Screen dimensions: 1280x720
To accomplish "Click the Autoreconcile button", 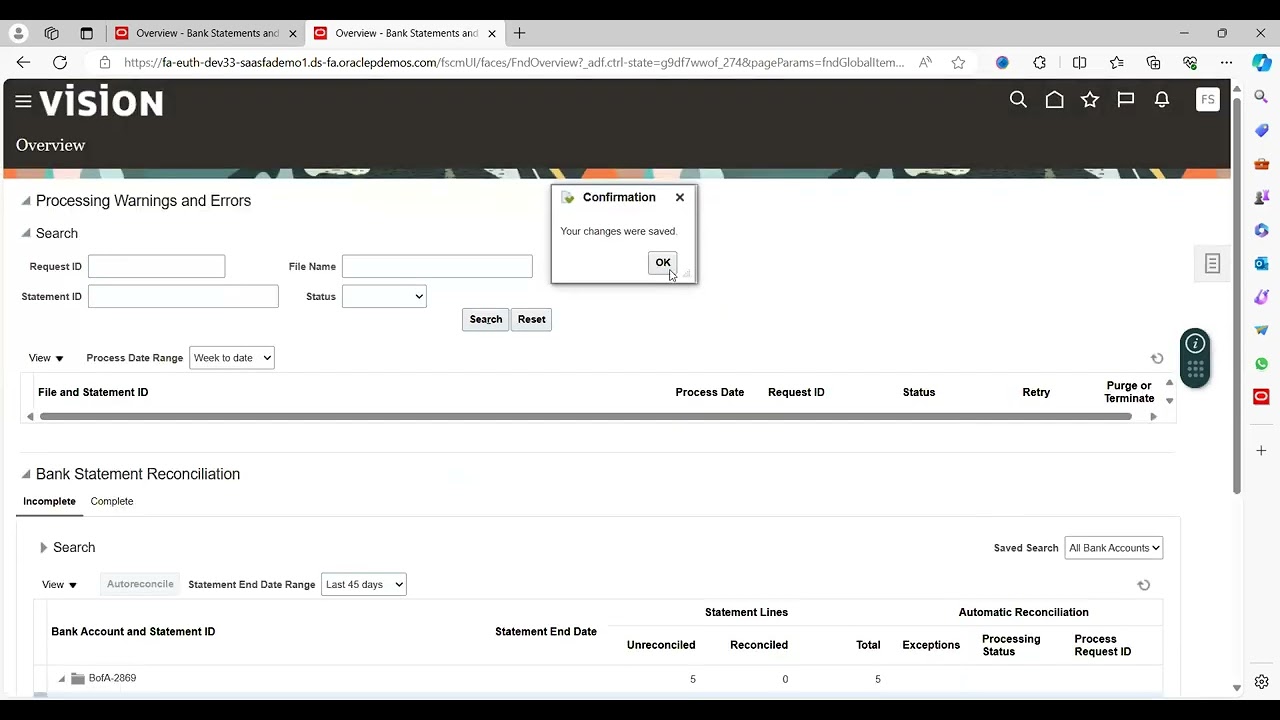I will [x=140, y=584].
